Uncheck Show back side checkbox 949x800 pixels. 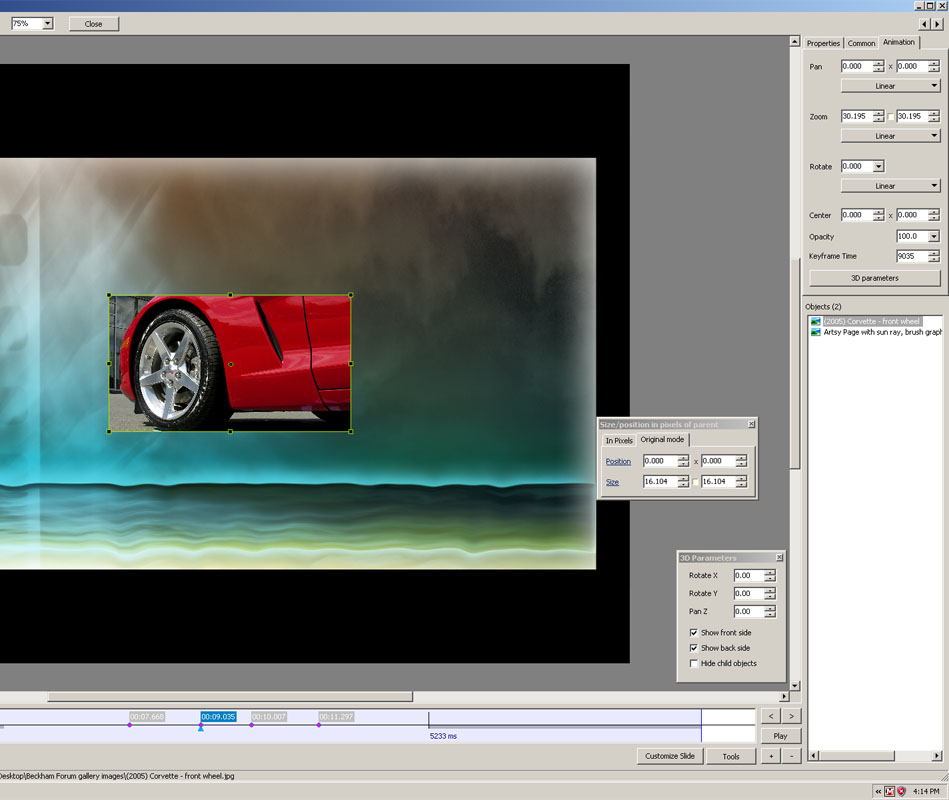(x=694, y=648)
